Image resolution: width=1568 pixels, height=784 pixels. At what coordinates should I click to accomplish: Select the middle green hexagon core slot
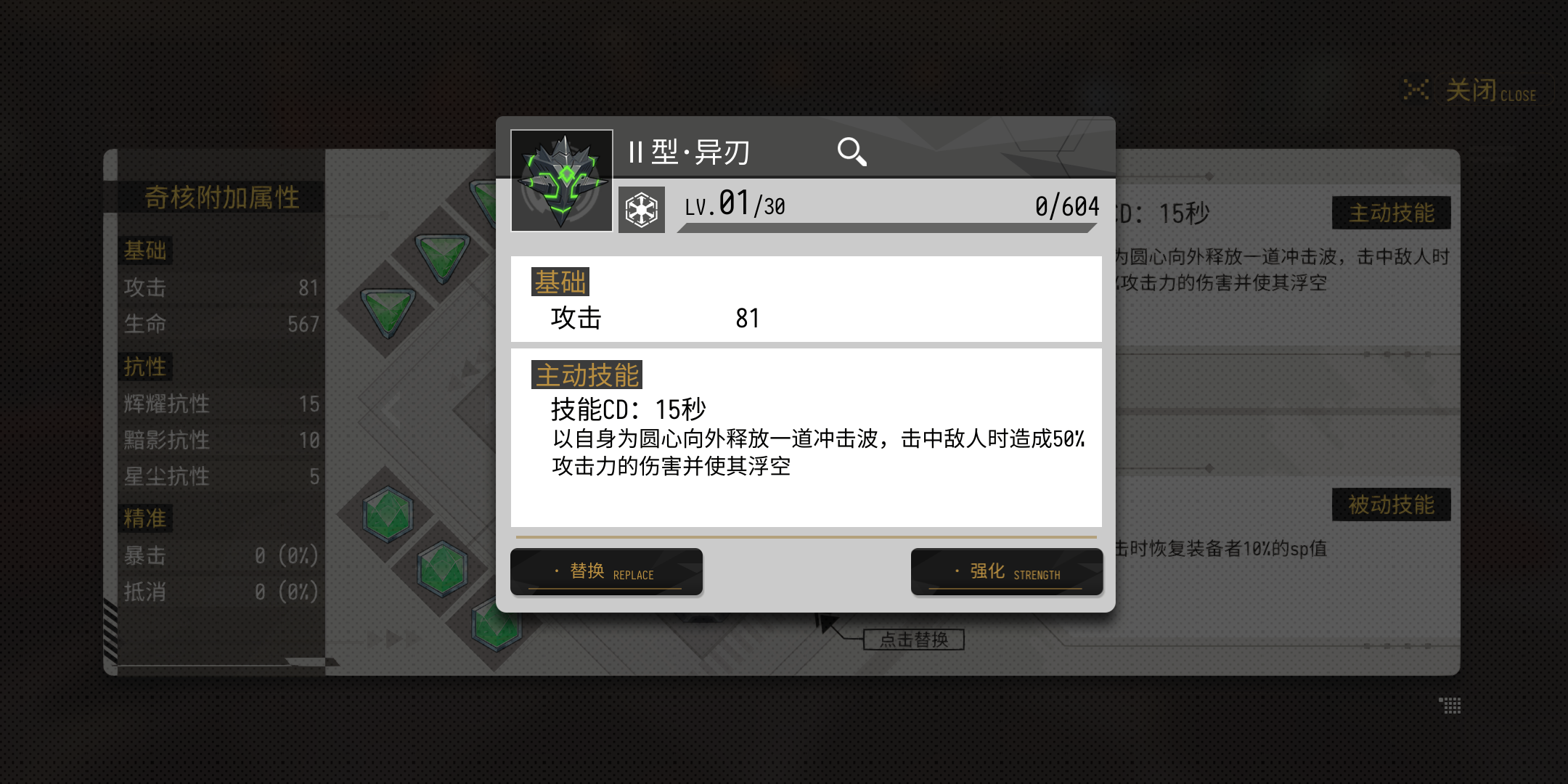(442, 568)
